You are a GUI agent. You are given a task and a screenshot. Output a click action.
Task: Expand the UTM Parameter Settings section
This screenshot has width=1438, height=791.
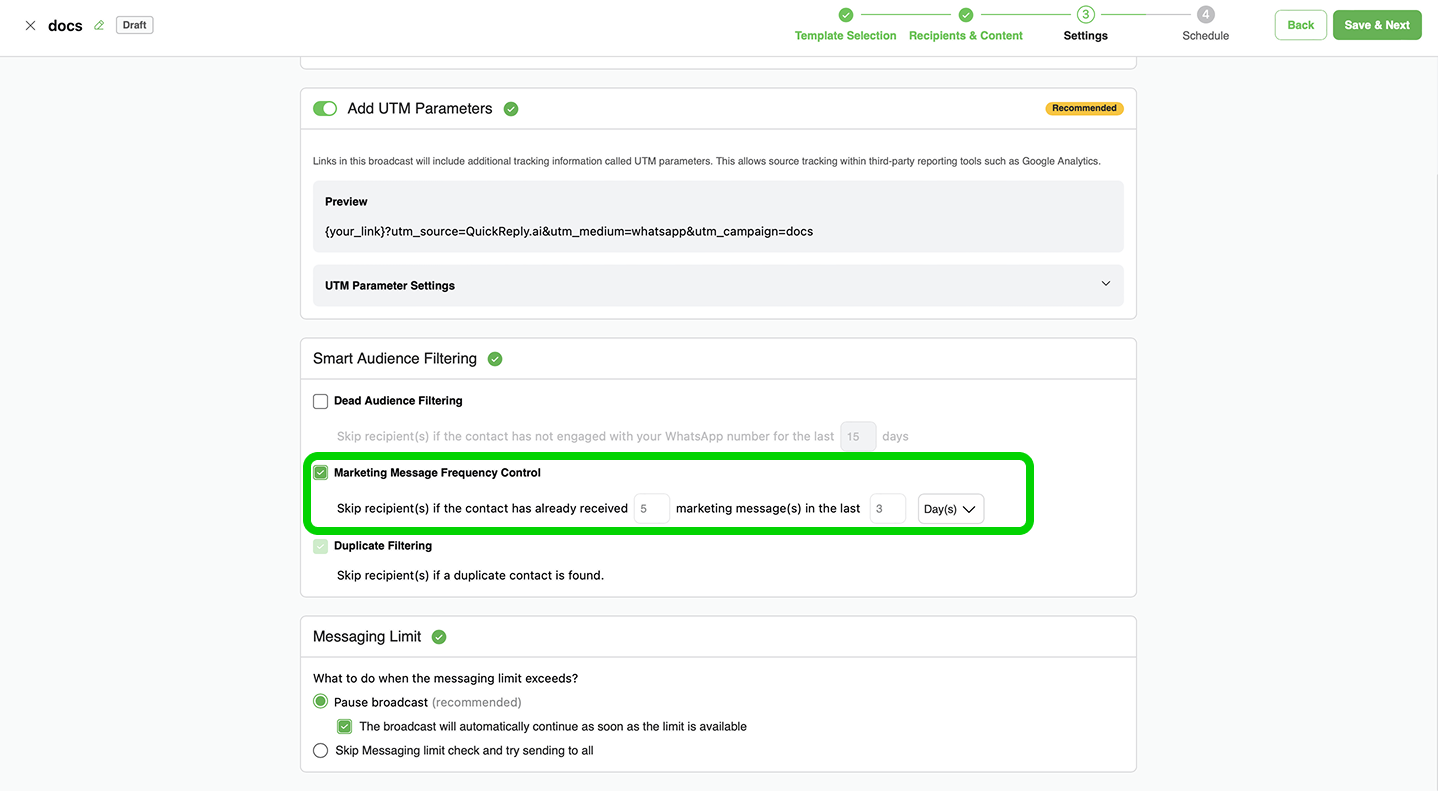point(717,286)
